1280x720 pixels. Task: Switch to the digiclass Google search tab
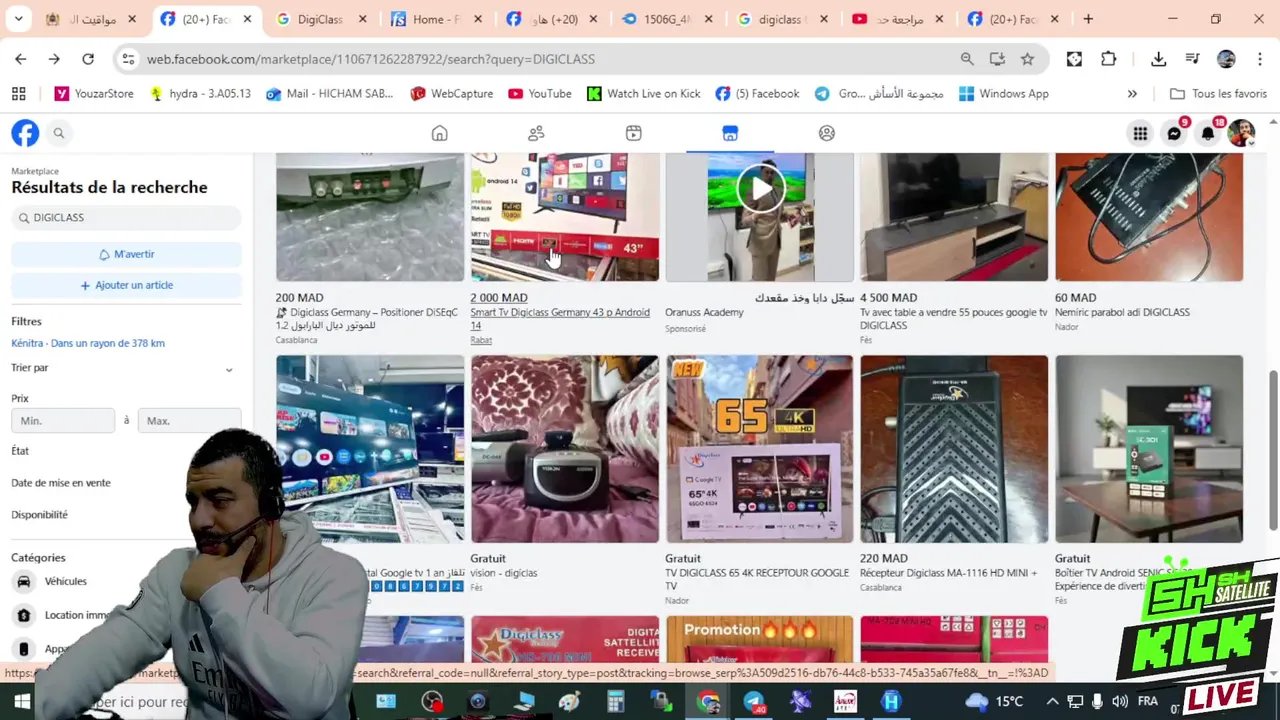(x=783, y=19)
